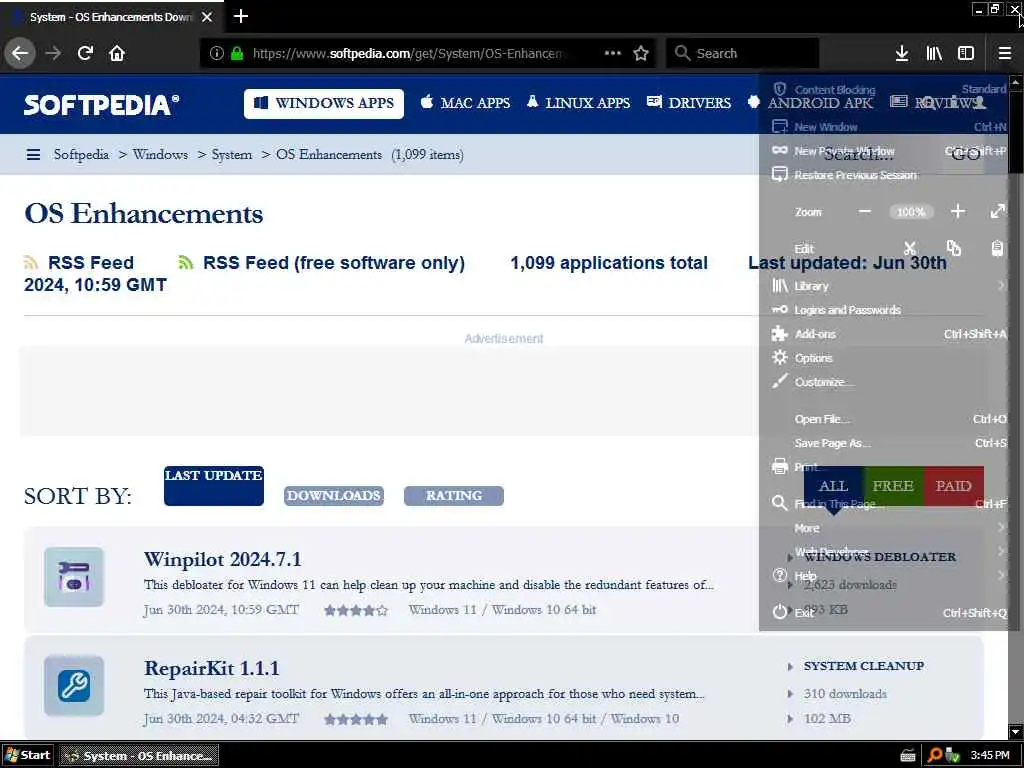
Task: Click green RSS icon for free software
Action: pos(185,263)
